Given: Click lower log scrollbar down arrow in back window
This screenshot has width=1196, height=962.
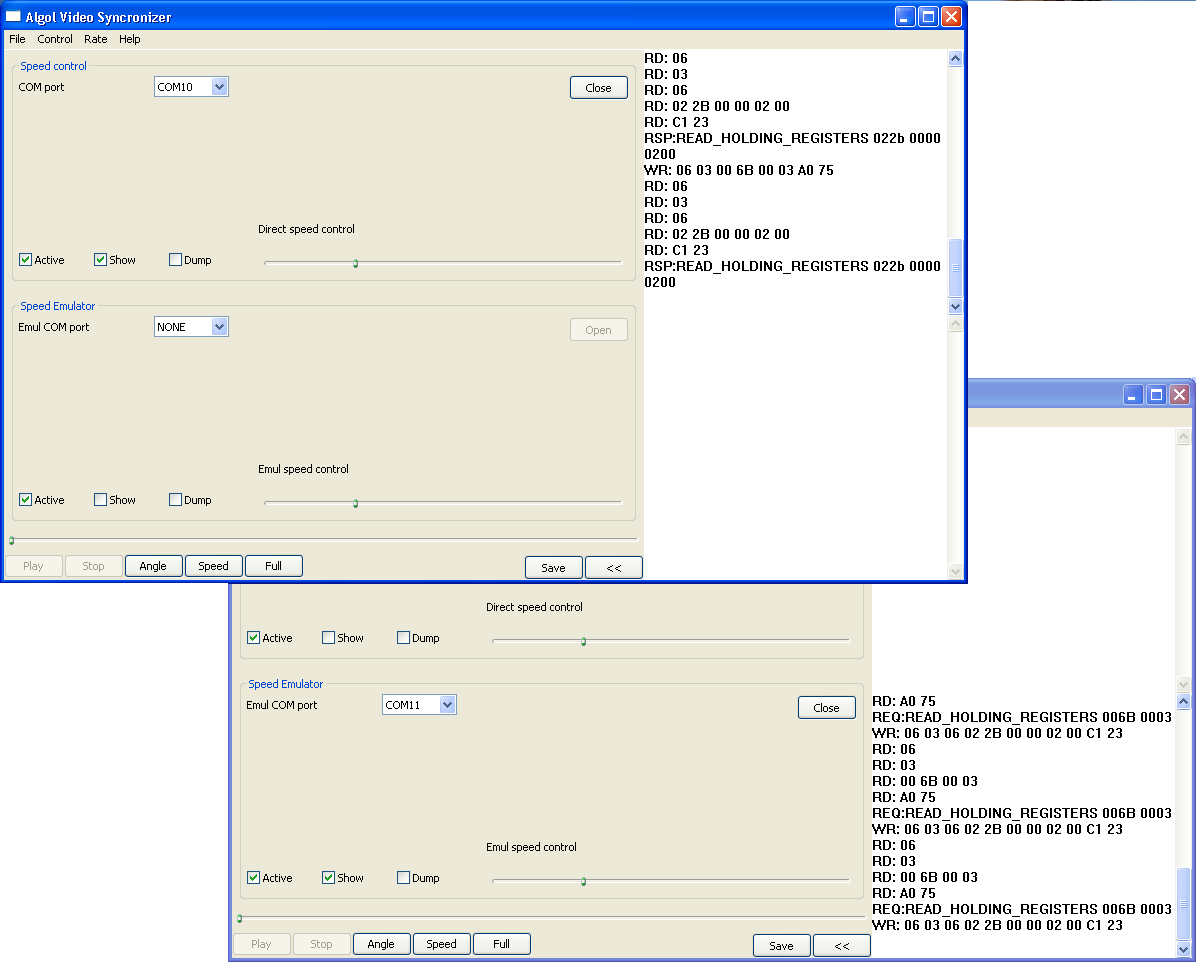Looking at the screenshot, I should [1183, 950].
